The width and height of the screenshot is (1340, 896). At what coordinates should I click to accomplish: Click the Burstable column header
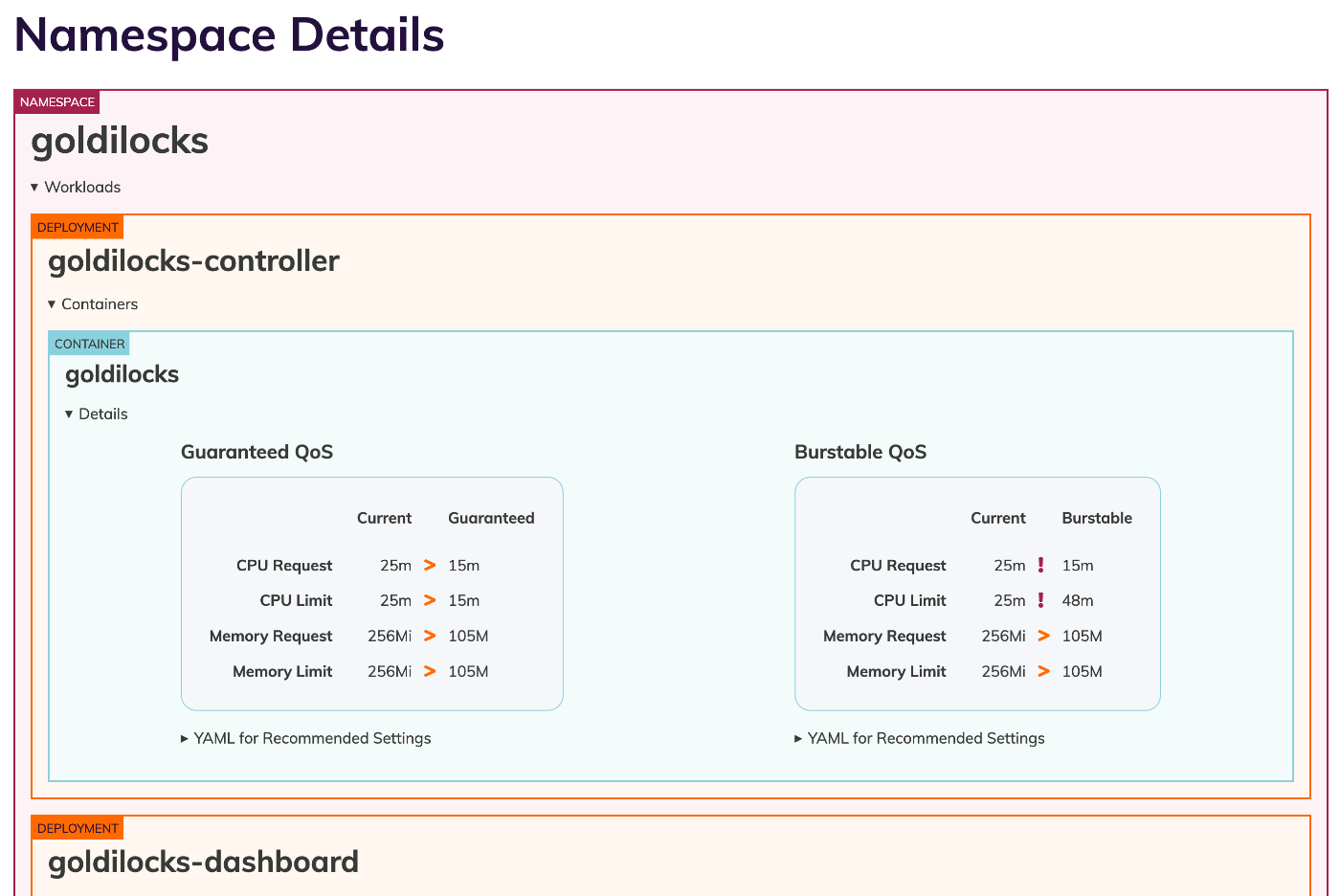coord(1097,518)
